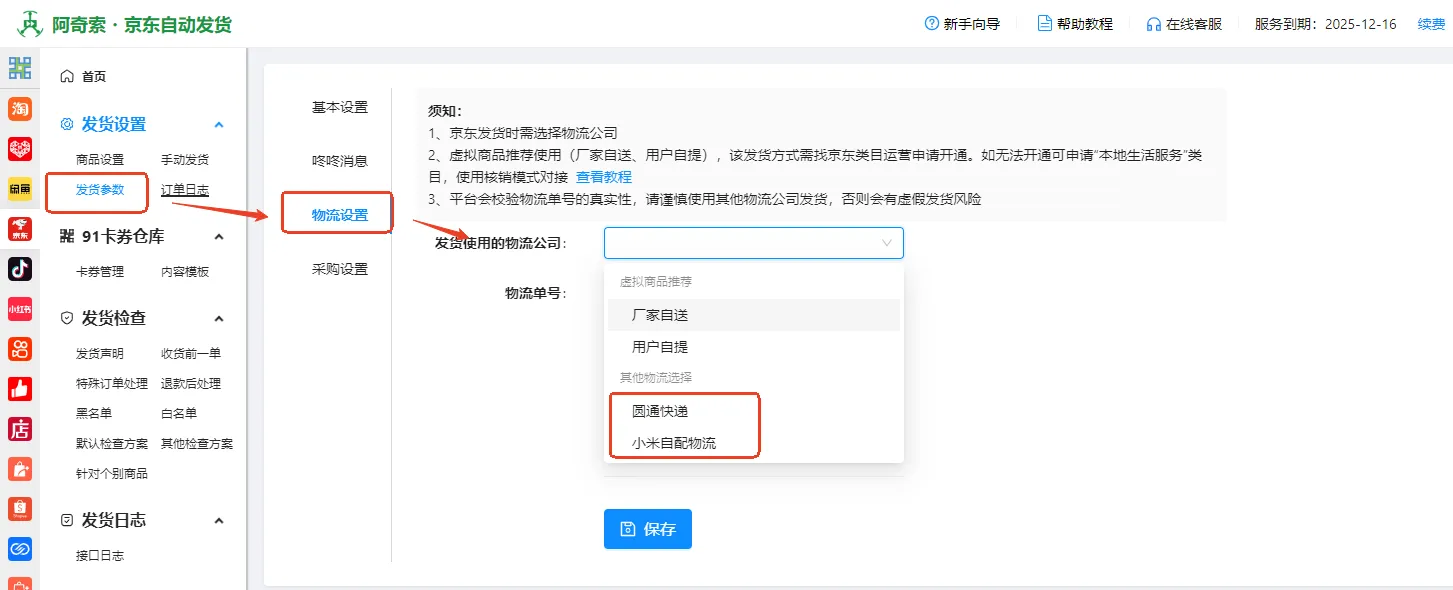The height and width of the screenshot is (590, 1453).
Task: Switch to the 咚咚消息 tab
Action: pyautogui.click(x=340, y=161)
